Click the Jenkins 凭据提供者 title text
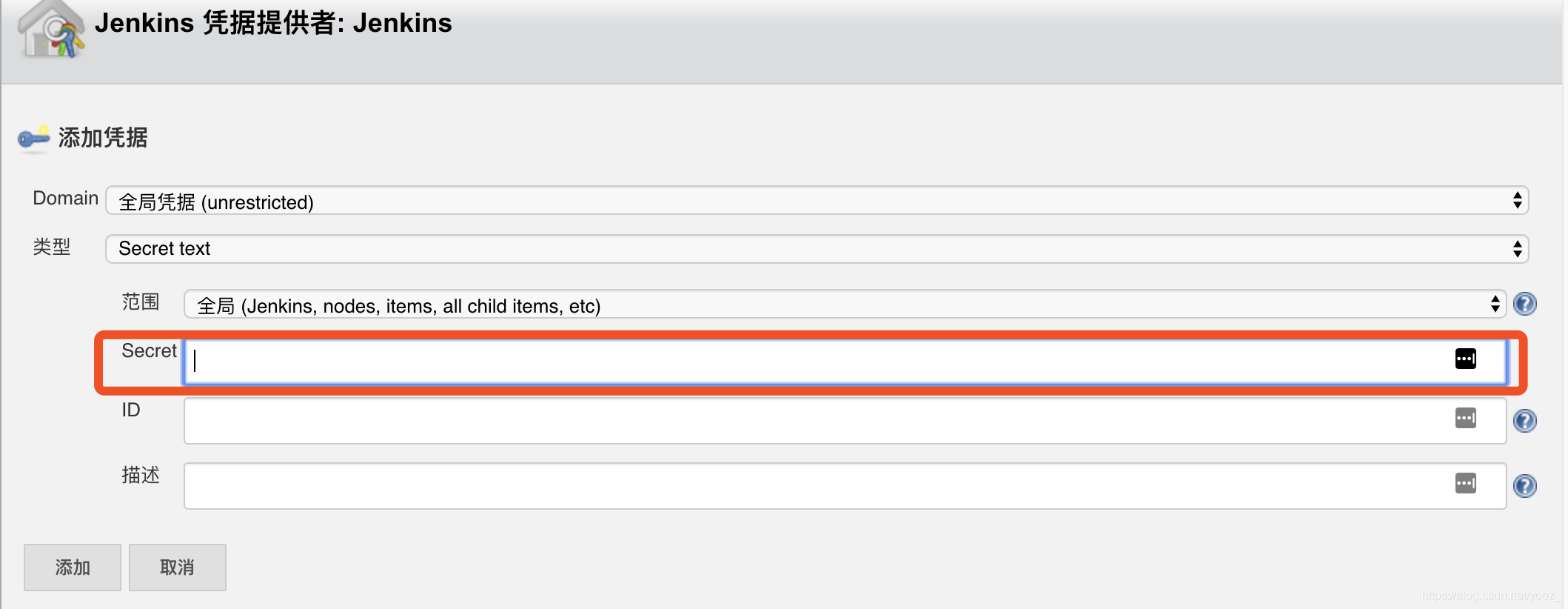 pyautogui.click(x=273, y=23)
